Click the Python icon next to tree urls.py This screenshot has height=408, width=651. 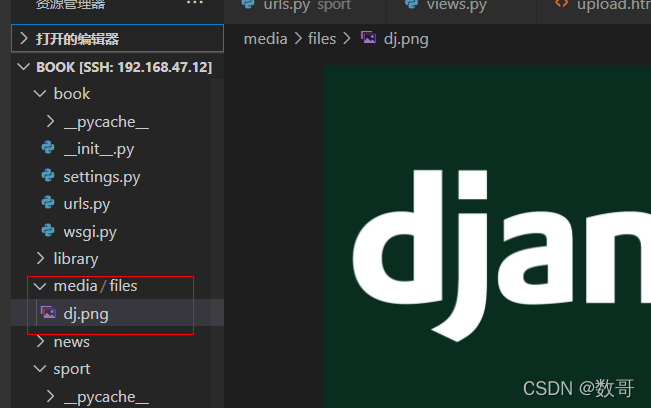tap(48, 203)
